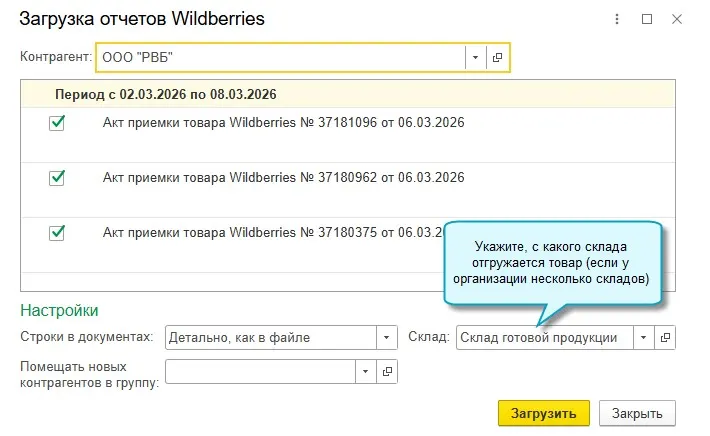
Task: Close the Wildberries report upload dialog
Action: [x=677, y=19]
